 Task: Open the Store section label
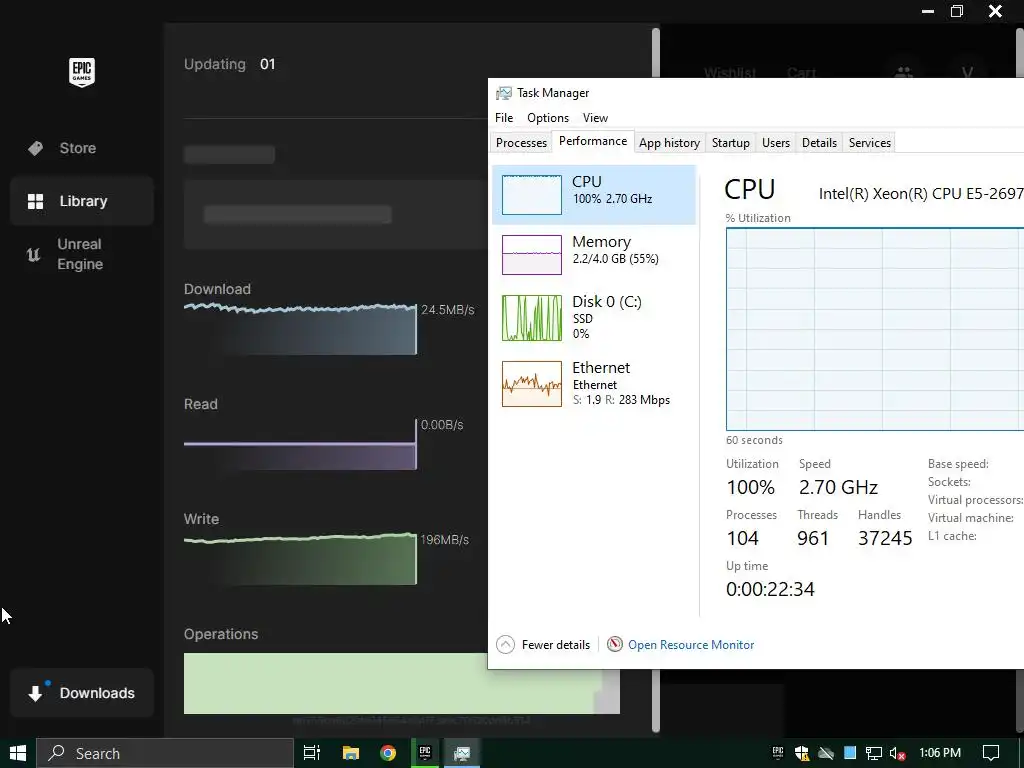(78, 148)
